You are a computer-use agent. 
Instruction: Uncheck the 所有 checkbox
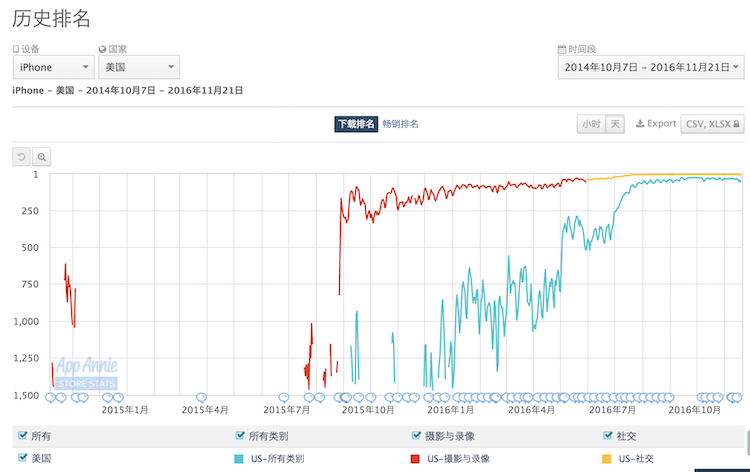click(23, 436)
